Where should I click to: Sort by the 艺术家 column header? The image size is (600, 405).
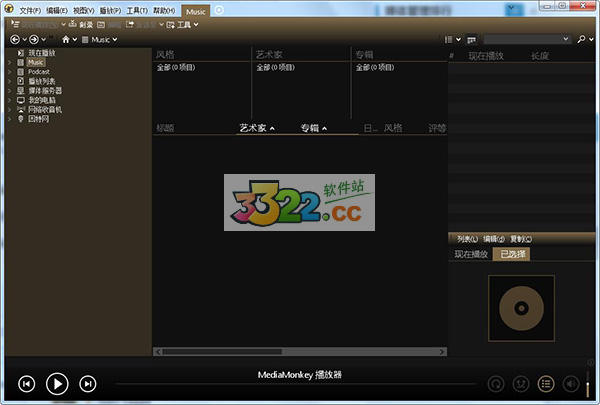click(253, 128)
